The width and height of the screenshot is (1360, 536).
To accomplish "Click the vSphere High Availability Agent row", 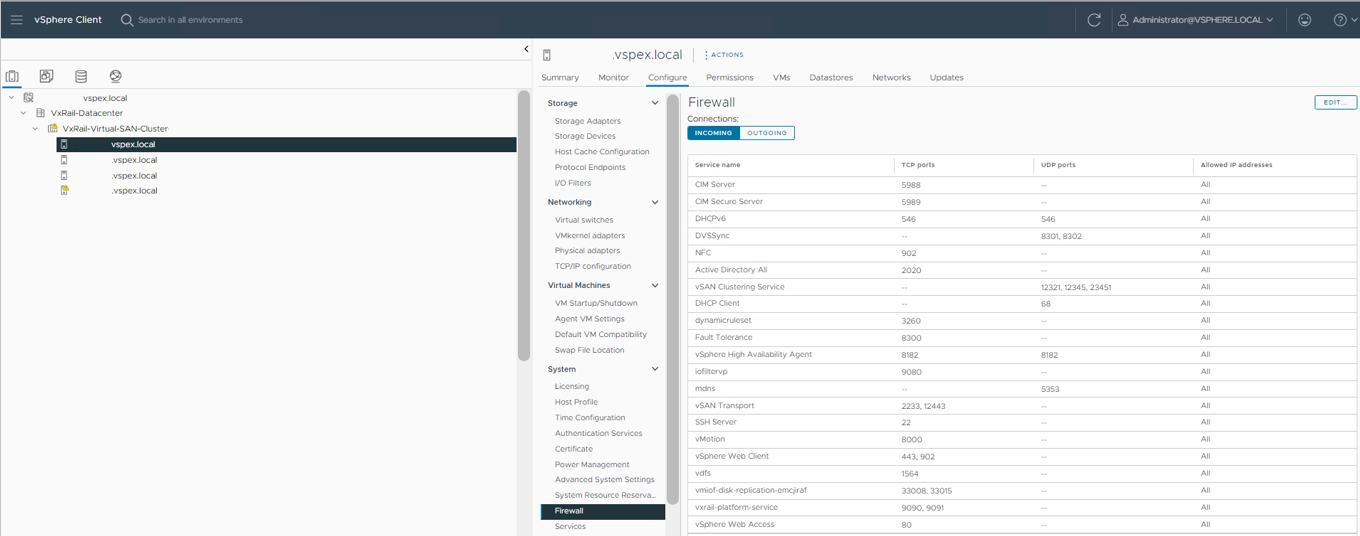I will click(1022, 355).
